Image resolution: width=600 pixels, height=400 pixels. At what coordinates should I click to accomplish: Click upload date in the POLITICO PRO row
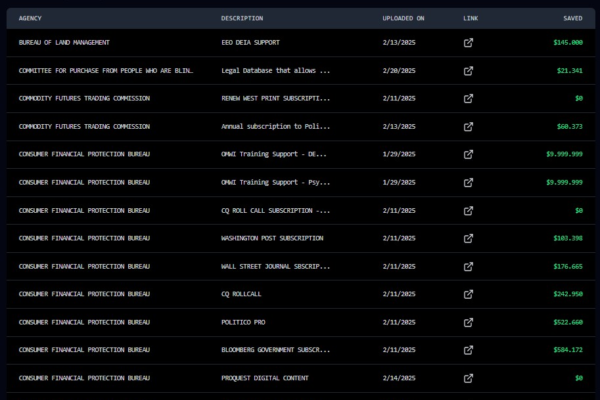(399, 322)
